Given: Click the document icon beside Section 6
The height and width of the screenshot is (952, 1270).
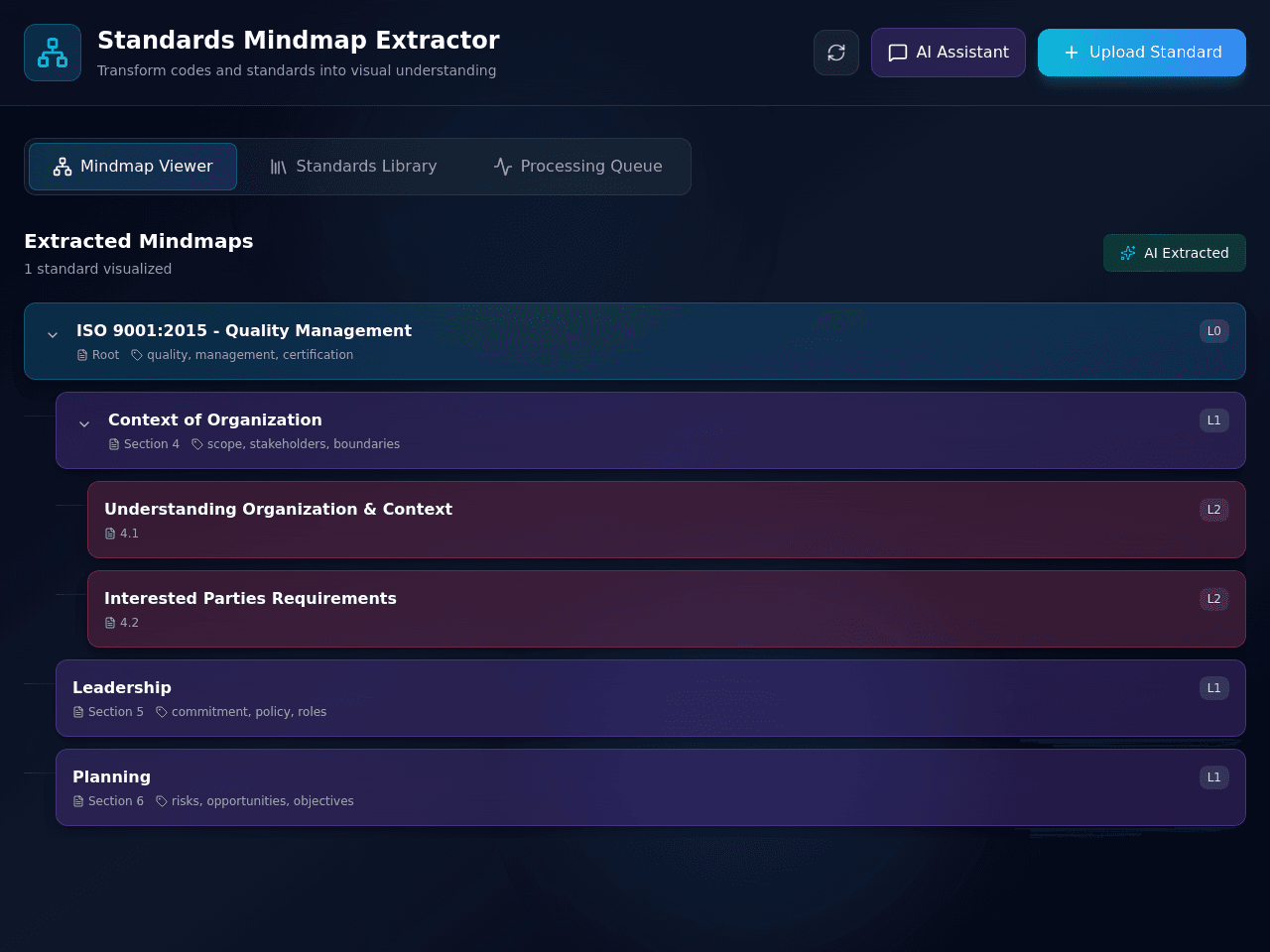Looking at the screenshot, I should (78, 801).
